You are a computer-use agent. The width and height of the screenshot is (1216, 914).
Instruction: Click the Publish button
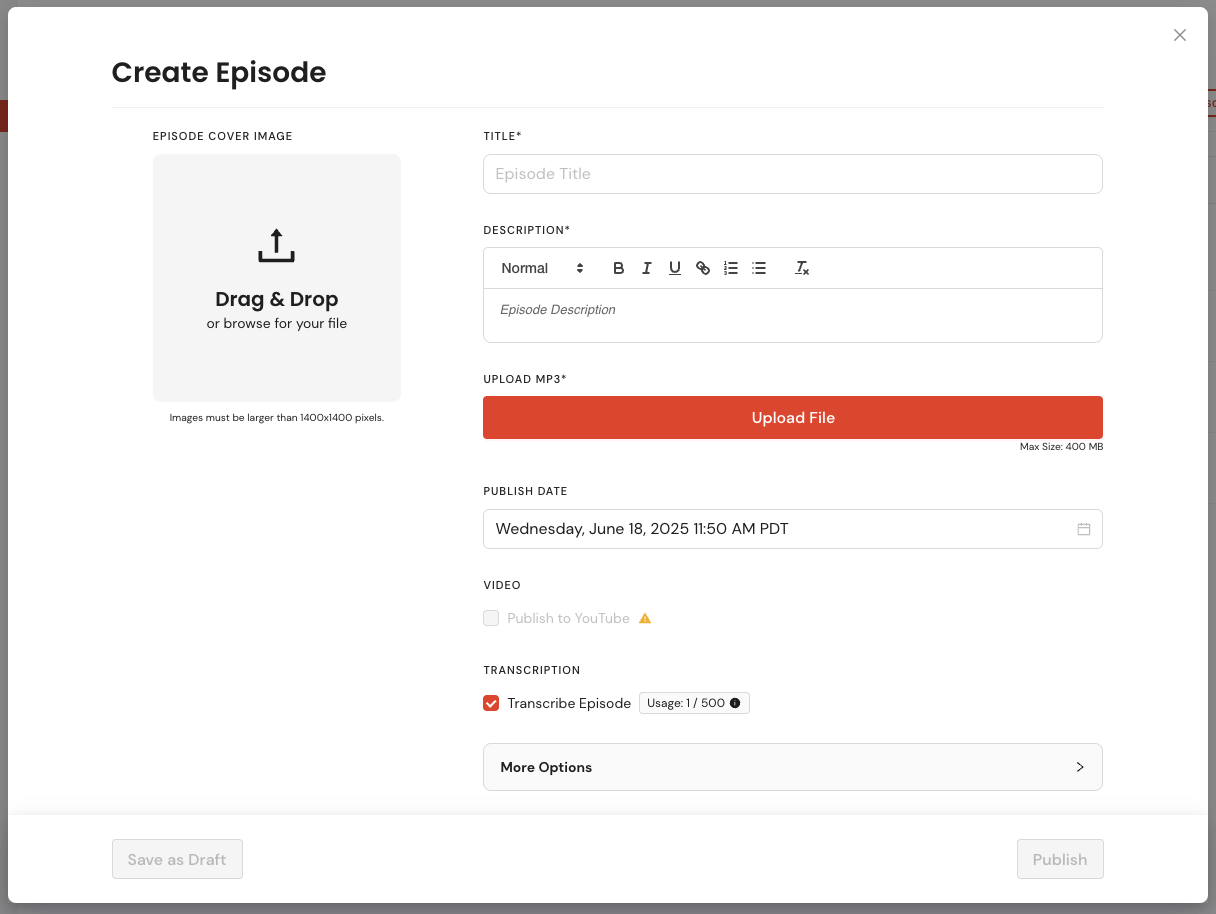[x=1060, y=859]
